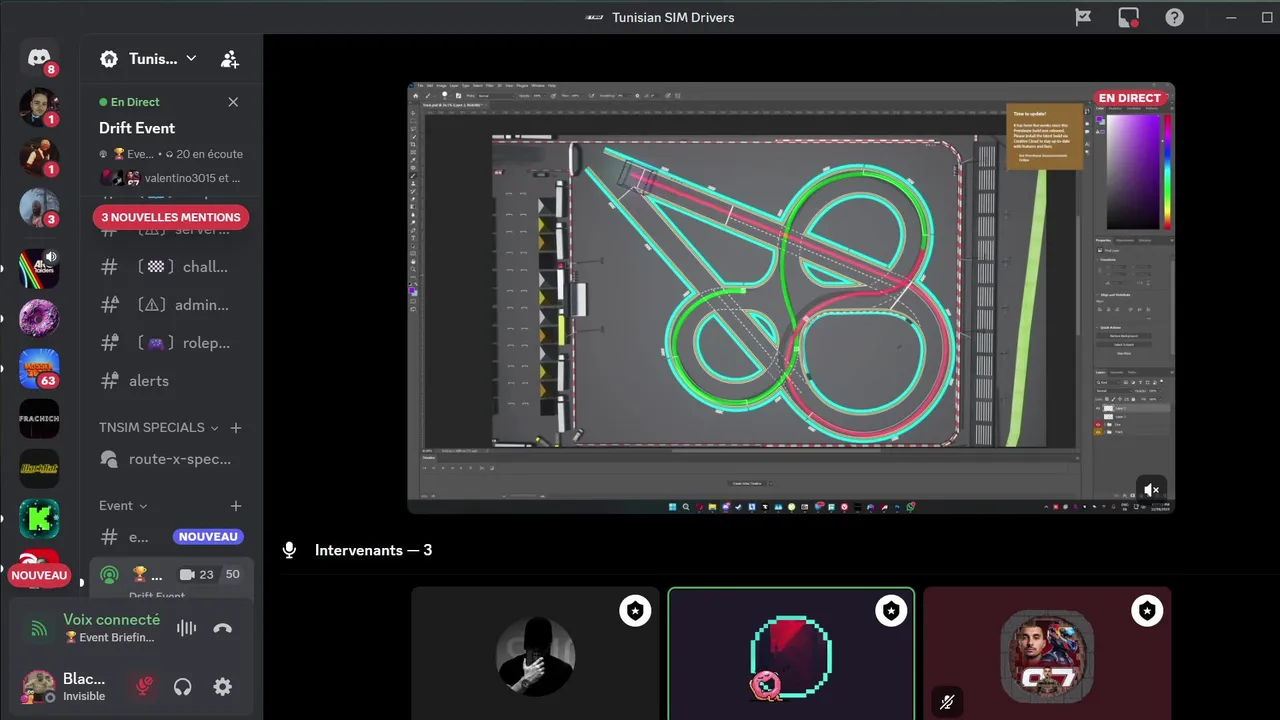Toggle noise suppression waveform icon
The image size is (1280, 720).
coord(186,628)
